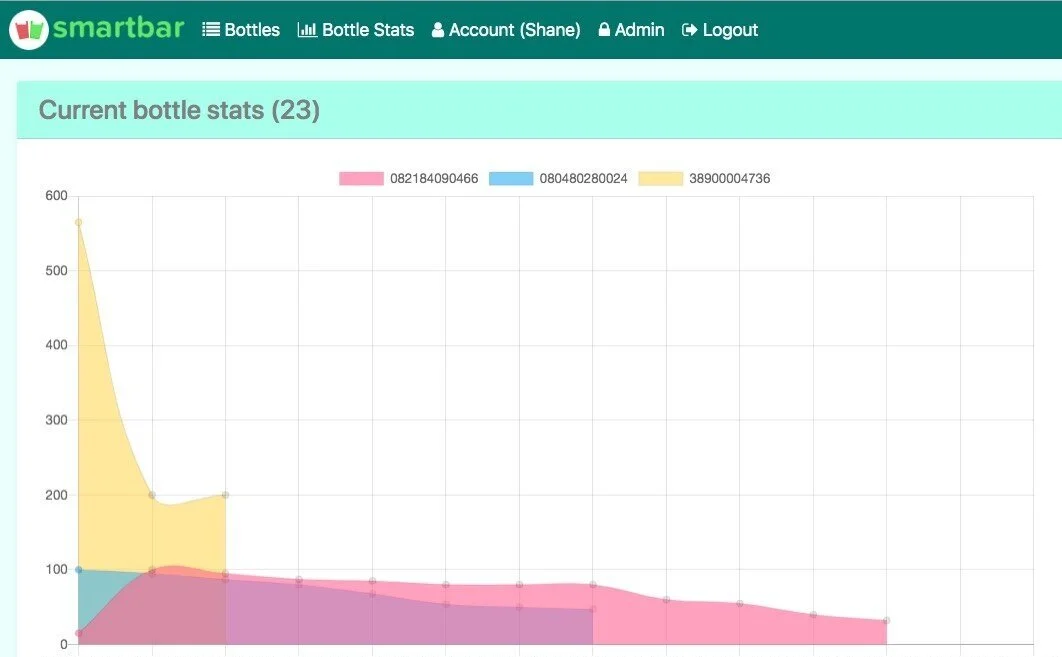Click the person icon beside Account (Shane)
The height and width of the screenshot is (657, 1062).
[438, 29]
